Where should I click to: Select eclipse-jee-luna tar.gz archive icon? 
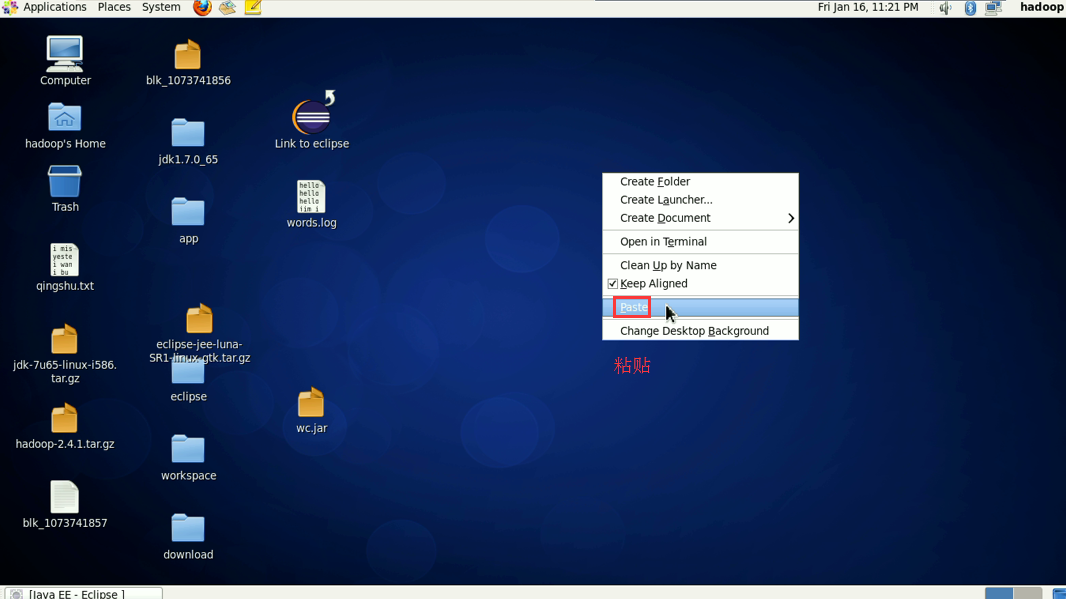[199, 319]
